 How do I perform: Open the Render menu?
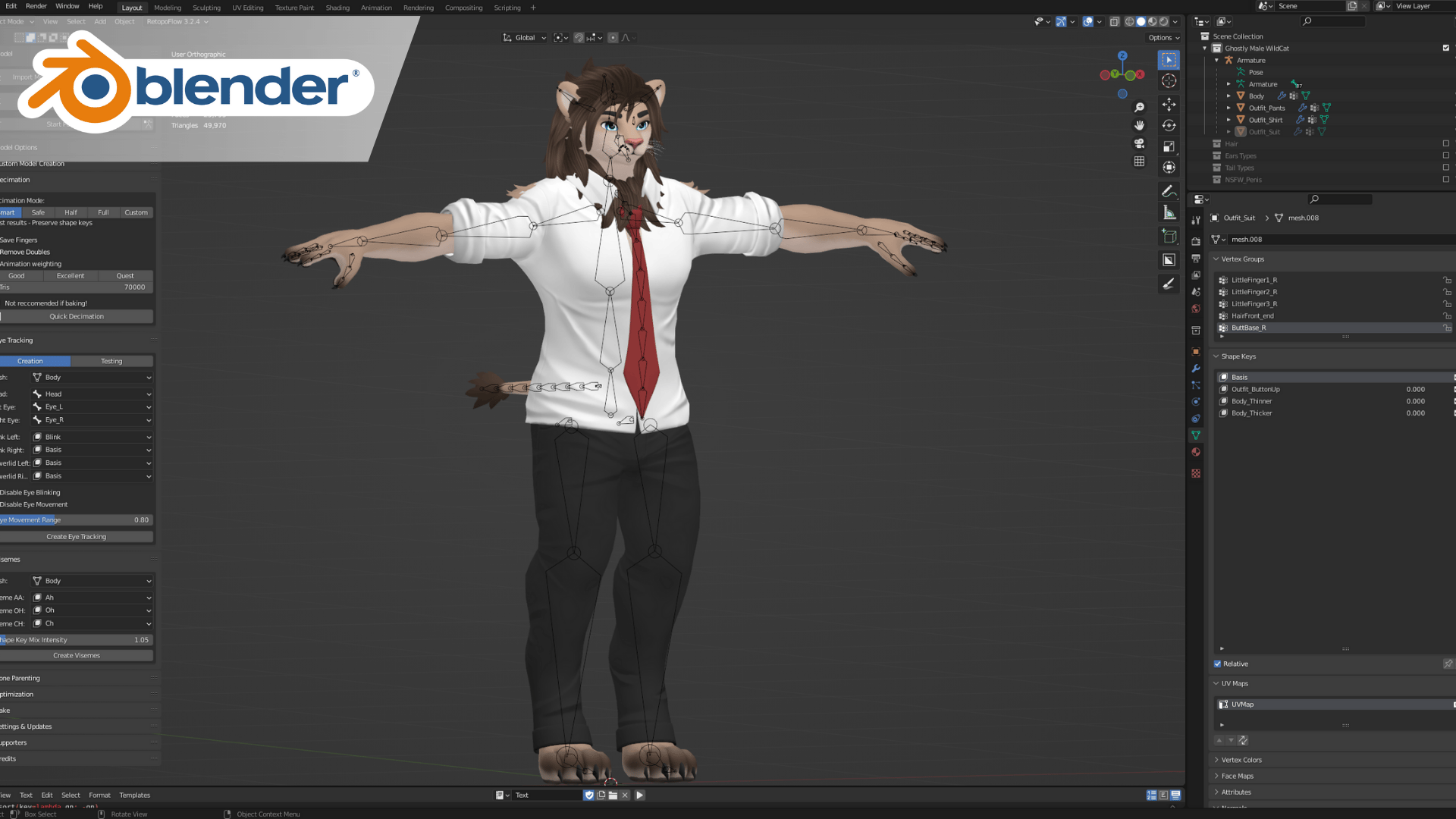point(36,6)
